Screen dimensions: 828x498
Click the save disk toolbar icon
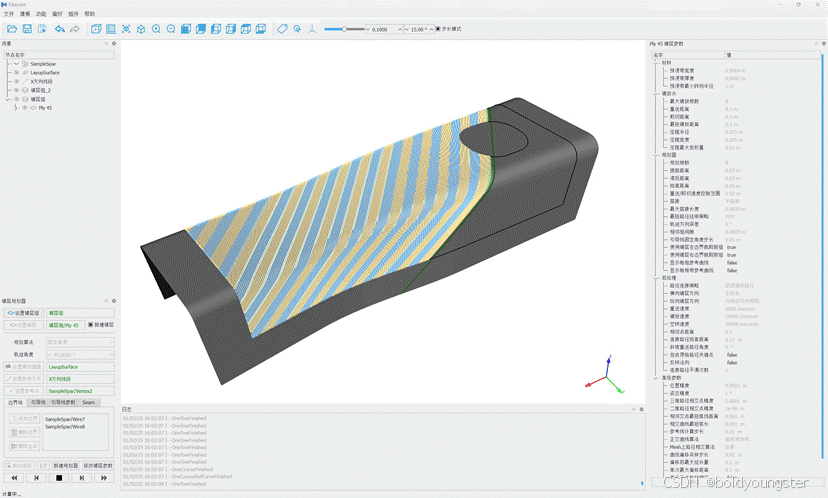(x=27, y=29)
